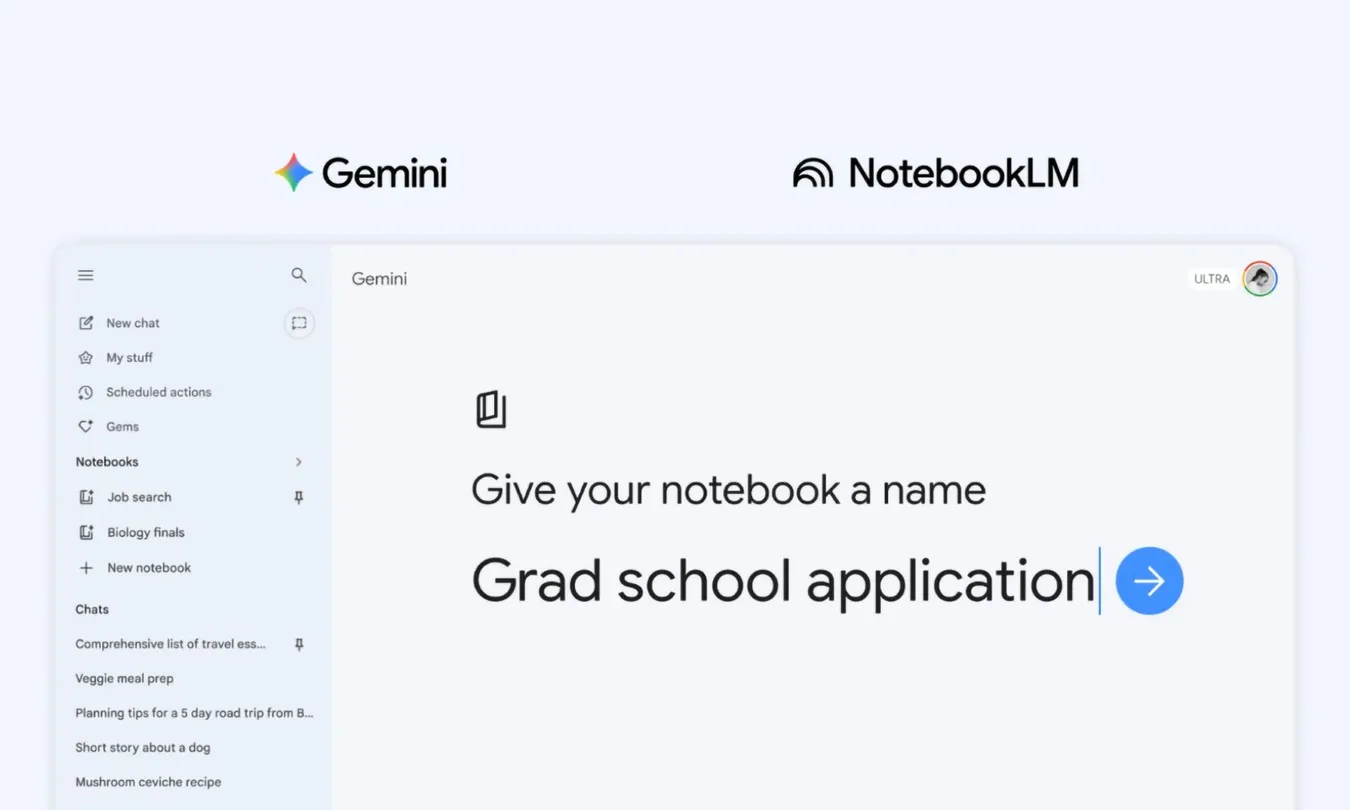Viewport: 1350px width, 810px height.
Task: Unpin the Comprehensive list of travel chat
Action: [x=298, y=645]
